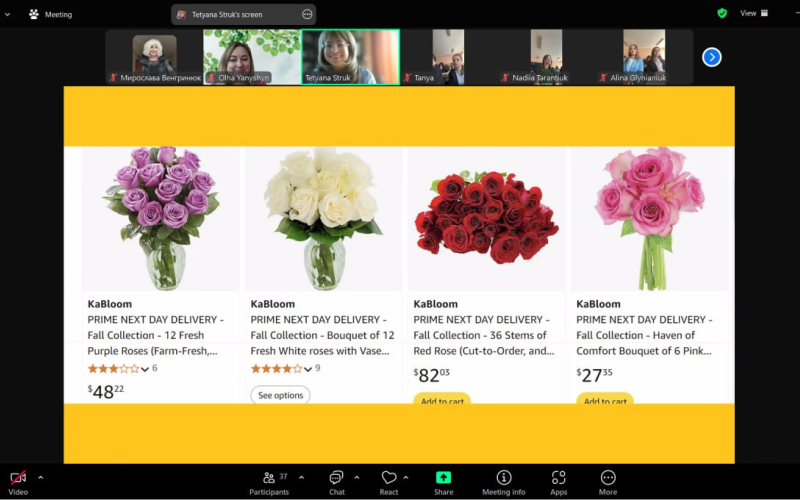Click purple roses product image
Viewport: 800px width, 500px height.
[x=161, y=219]
